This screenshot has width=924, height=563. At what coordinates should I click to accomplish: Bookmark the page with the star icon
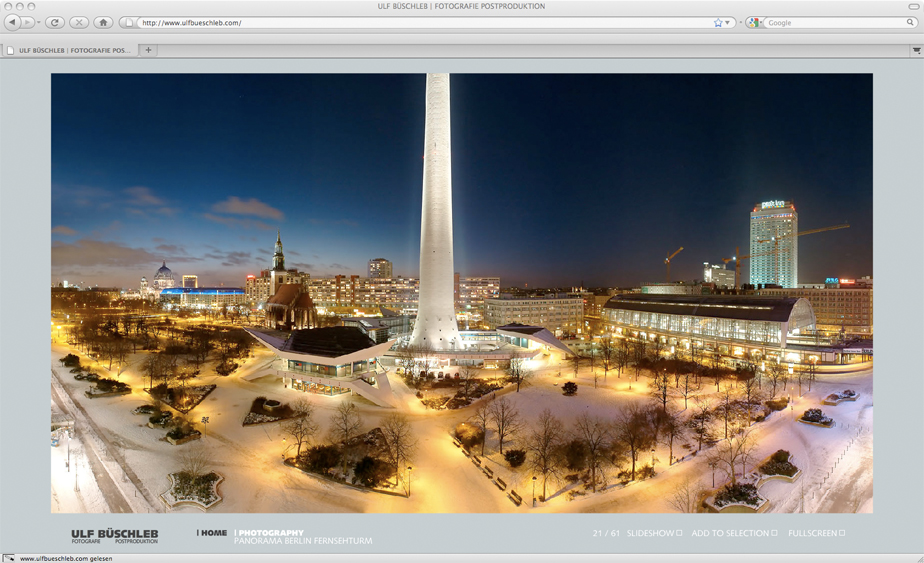pos(718,22)
